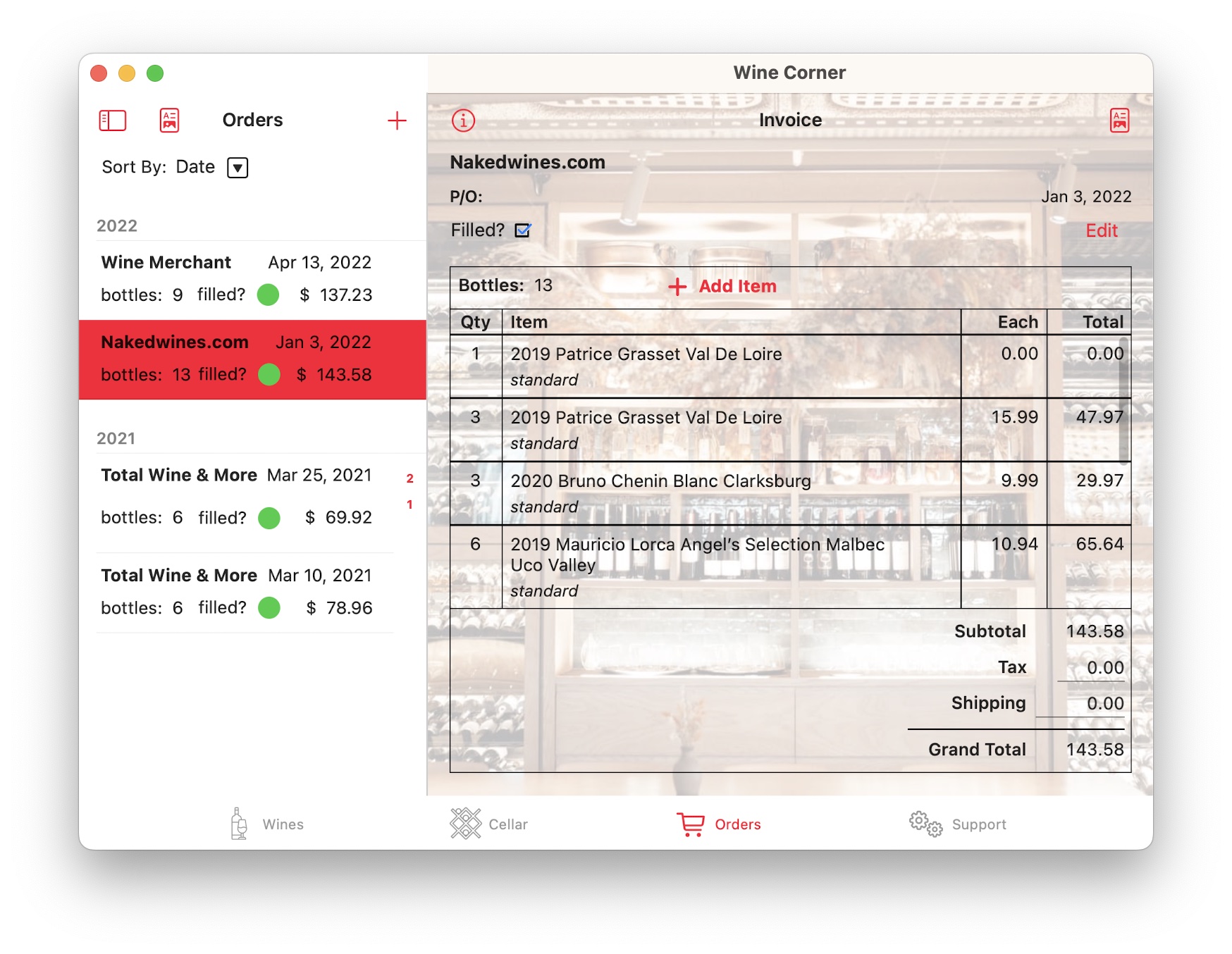
Task: Click the $ 137.23 order amount
Action: 336,295
